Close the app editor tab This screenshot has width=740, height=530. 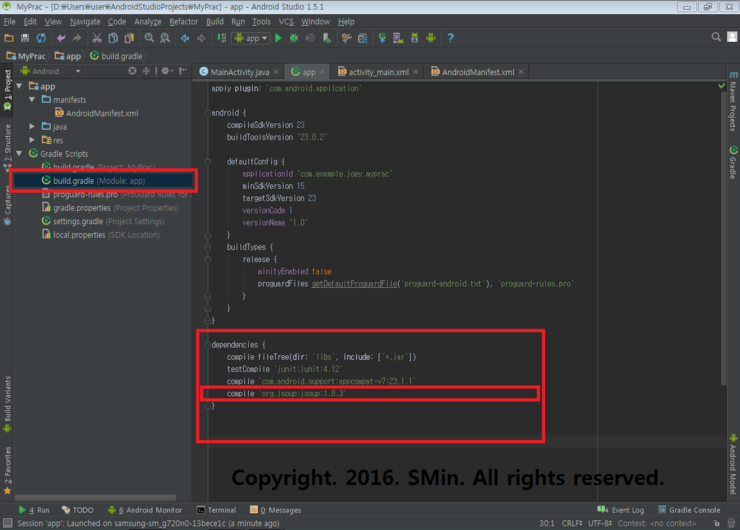322,72
